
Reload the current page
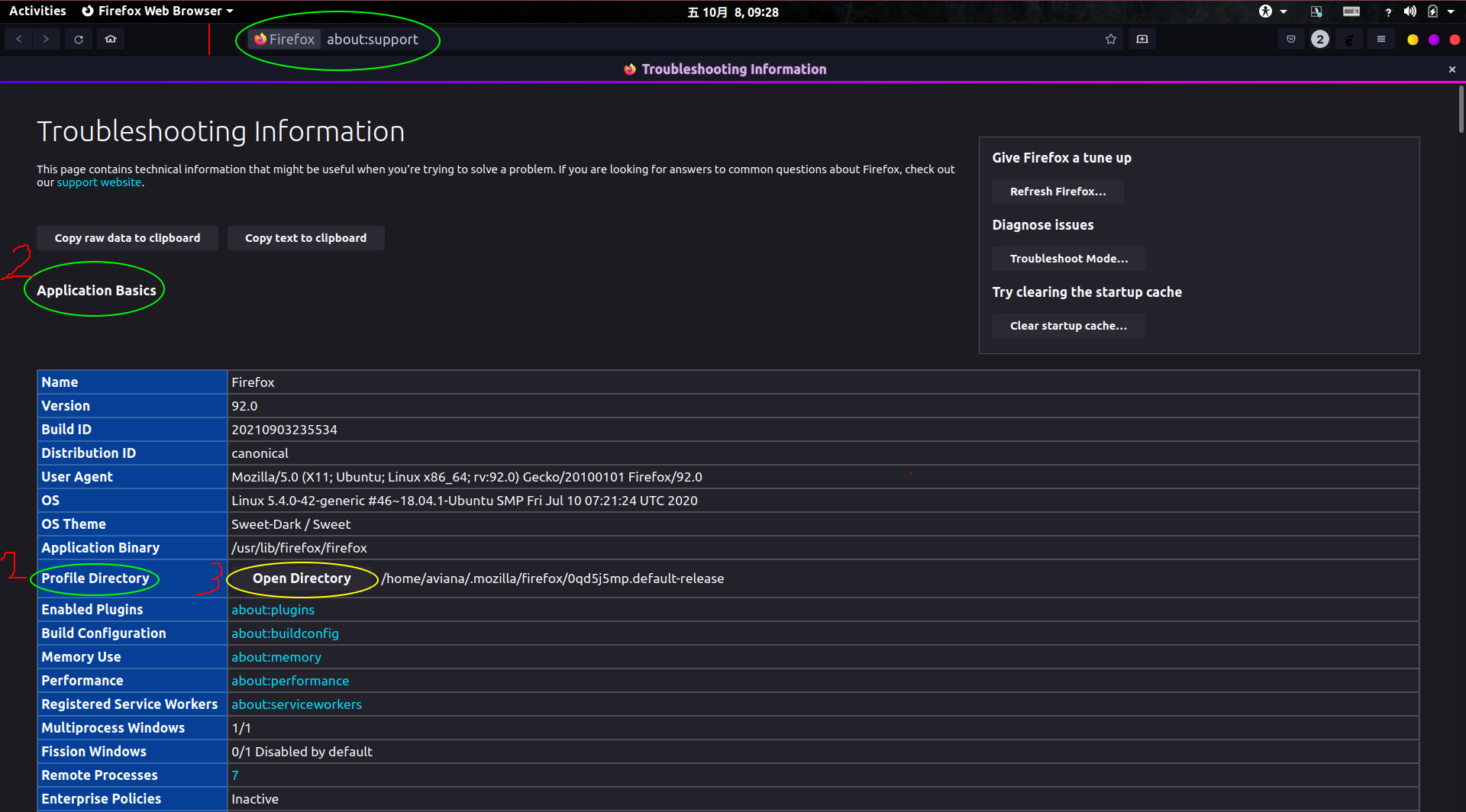(79, 39)
